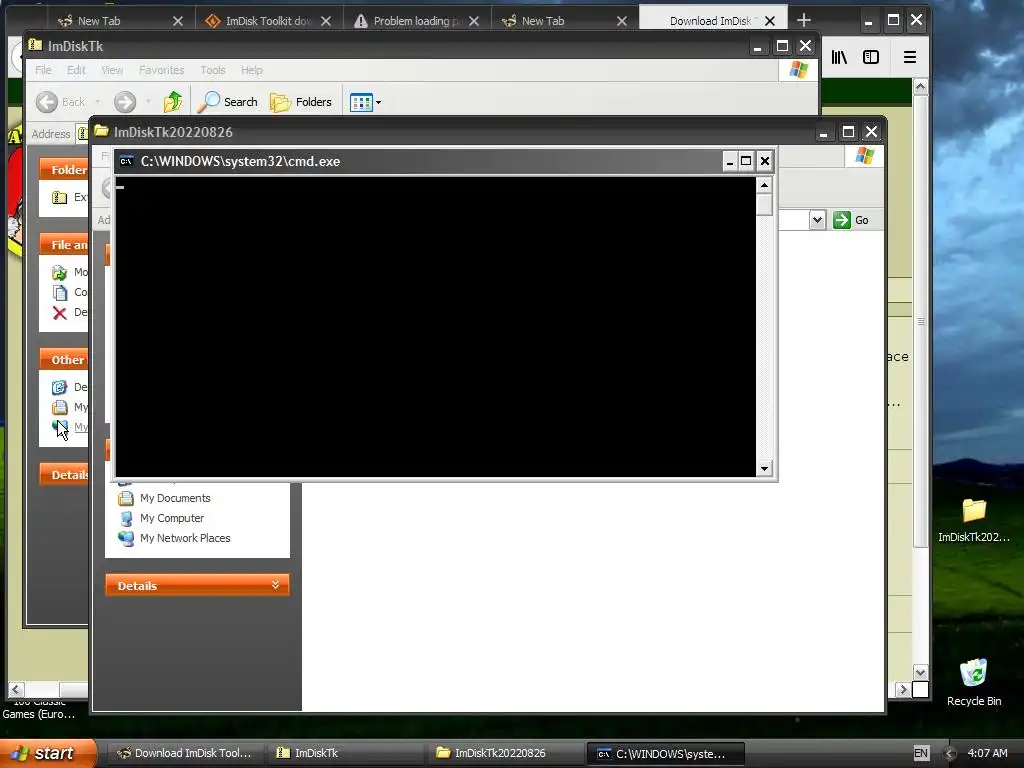Open the Favorites menu in ImDiskTk
The width and height of the screenshot is (1024, 768).
[x=161, y=70]
